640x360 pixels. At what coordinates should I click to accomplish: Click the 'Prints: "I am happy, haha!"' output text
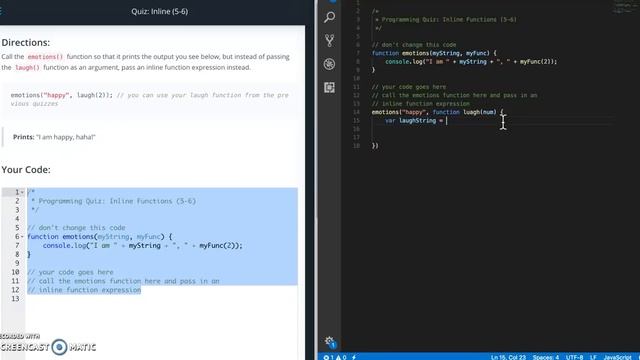[54, 137]
